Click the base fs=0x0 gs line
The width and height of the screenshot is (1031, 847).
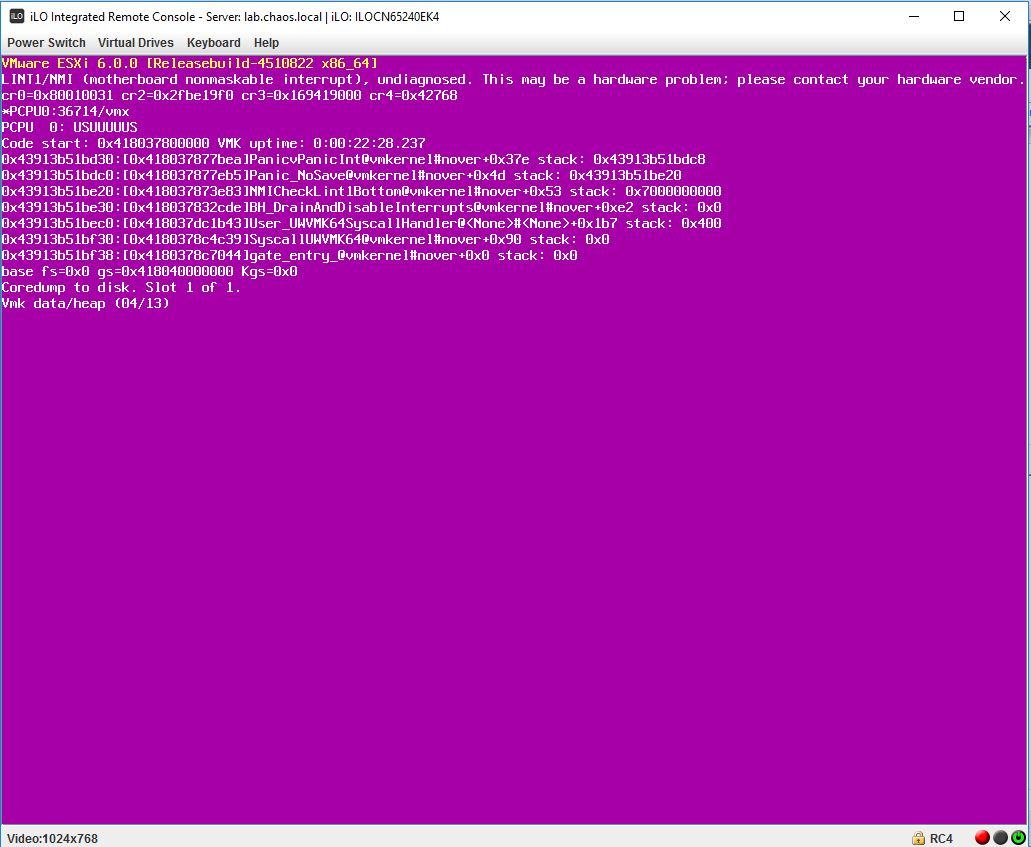coord(149,271)
